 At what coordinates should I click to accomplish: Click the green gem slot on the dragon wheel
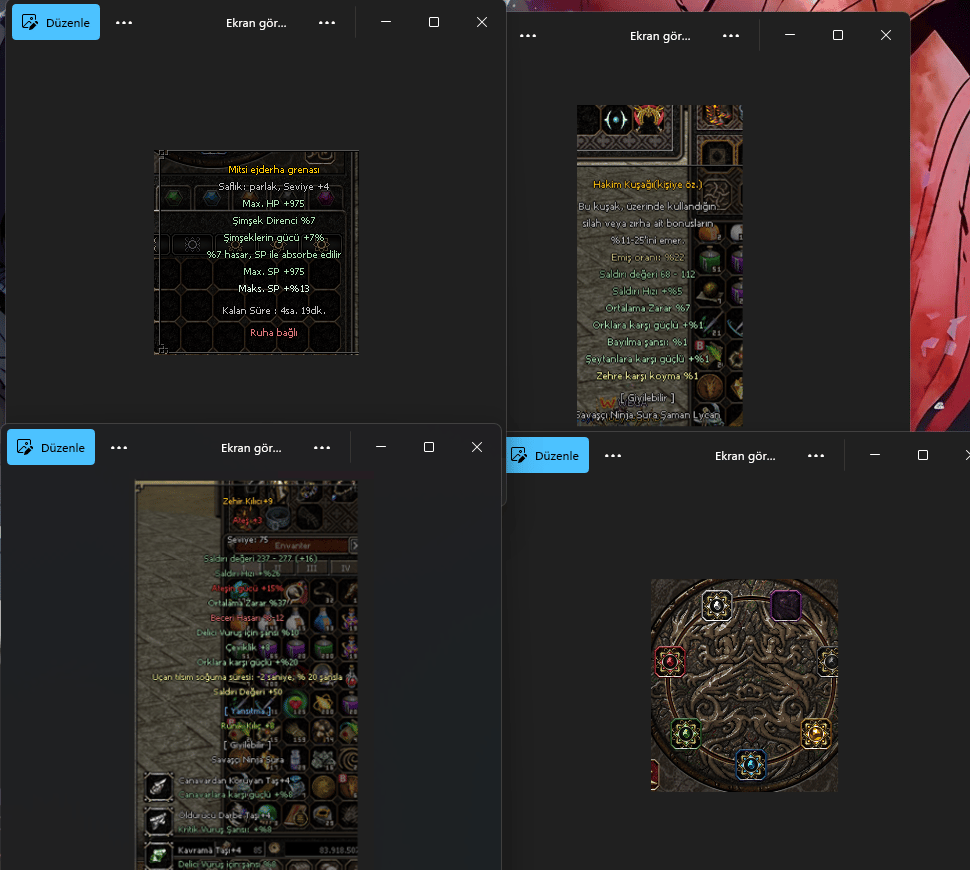pos(685,734)
